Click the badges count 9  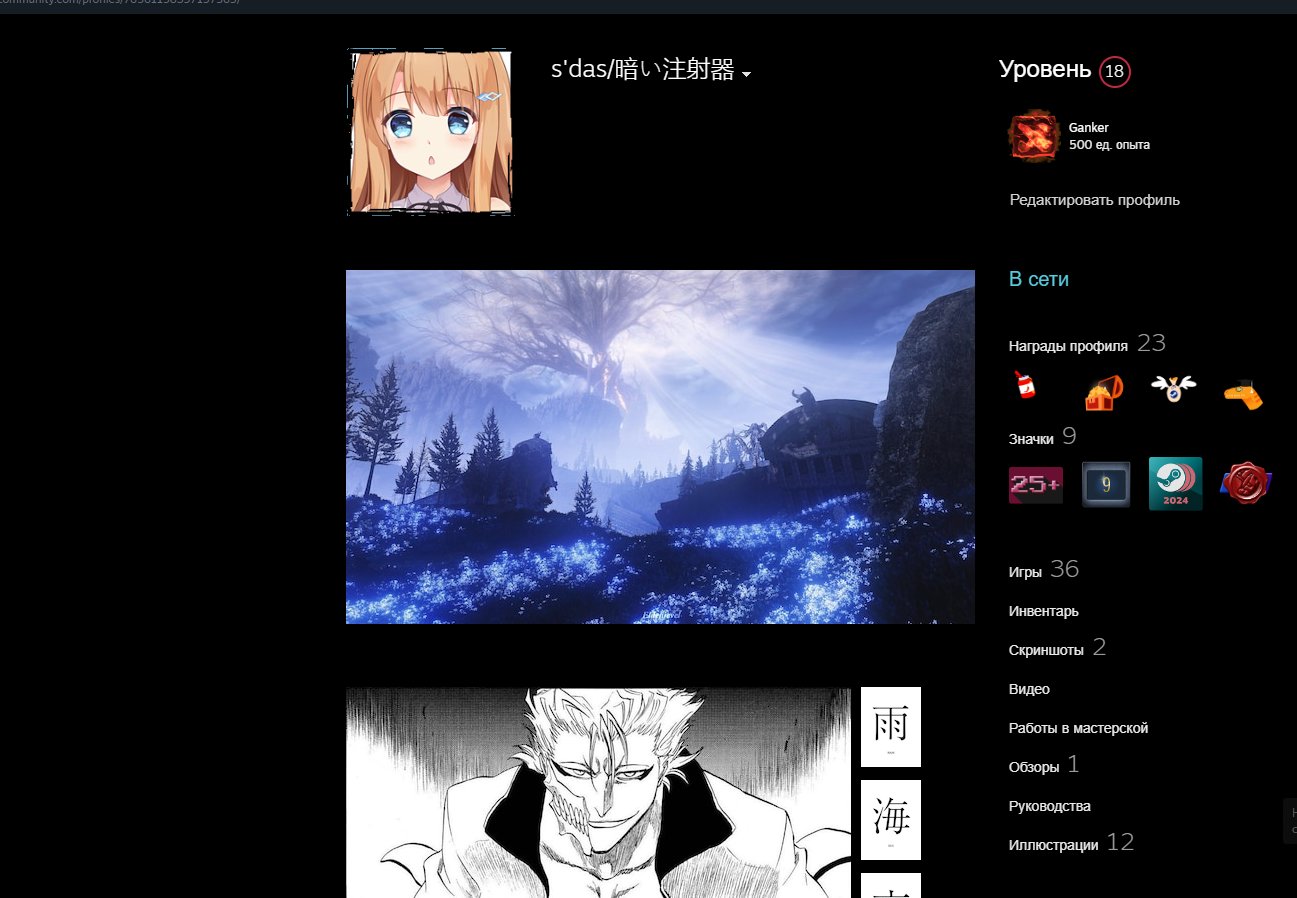(1070, 436)
